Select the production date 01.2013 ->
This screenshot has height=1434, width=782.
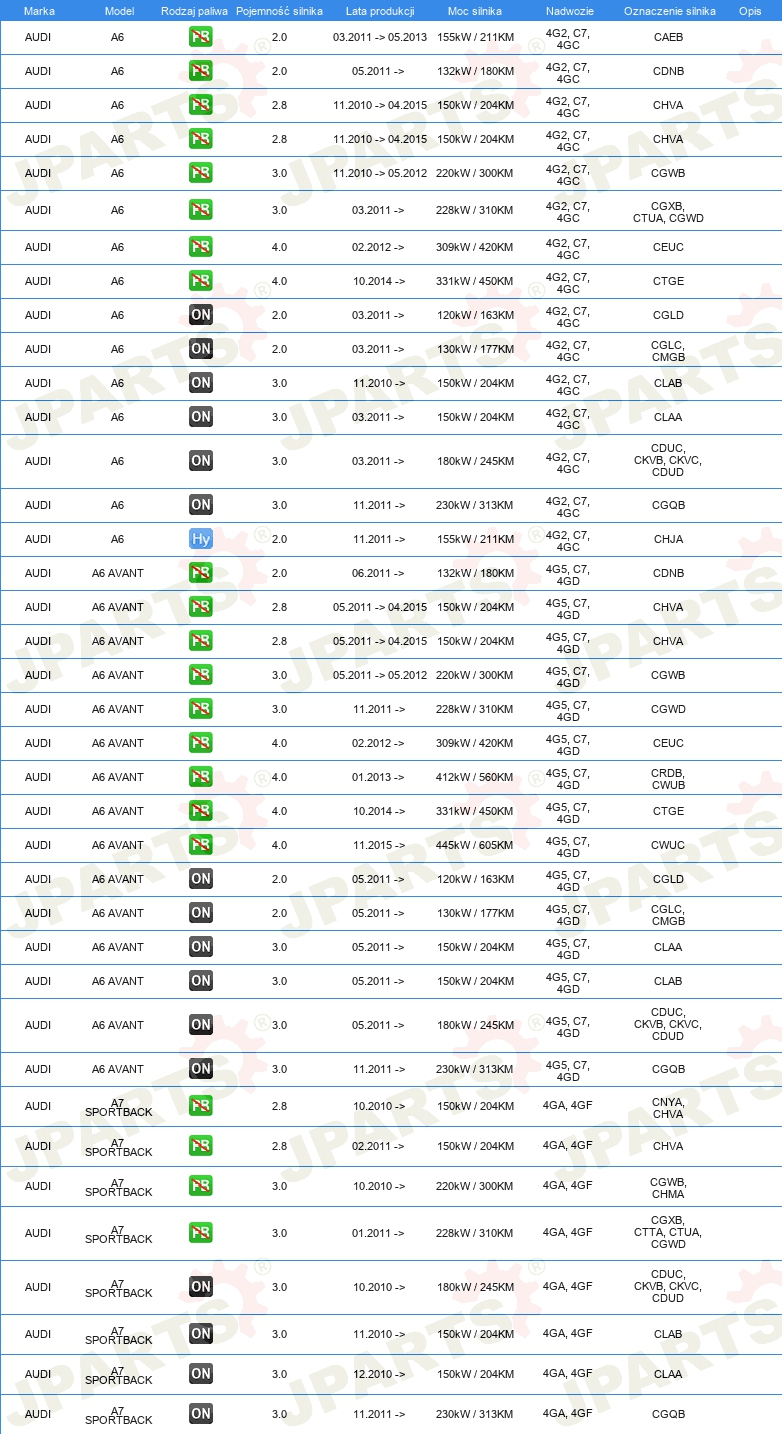pyautogui.click(x=378, y=777)
